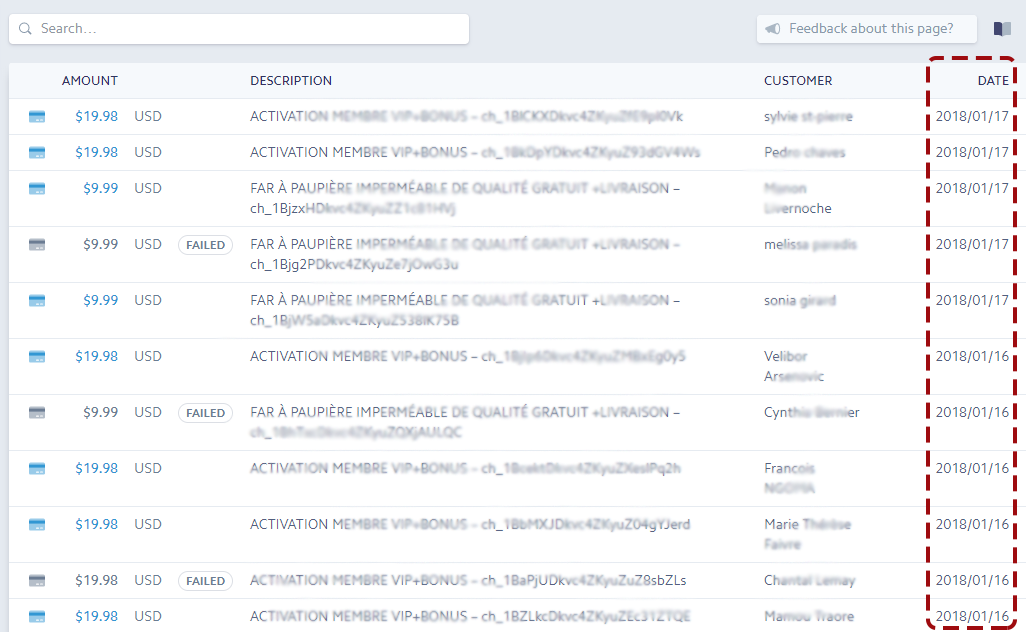This screenshot has width=1026, height=632.
Task: Open the $19.98 payment from Marie
Action: click(x=96, y=525)
